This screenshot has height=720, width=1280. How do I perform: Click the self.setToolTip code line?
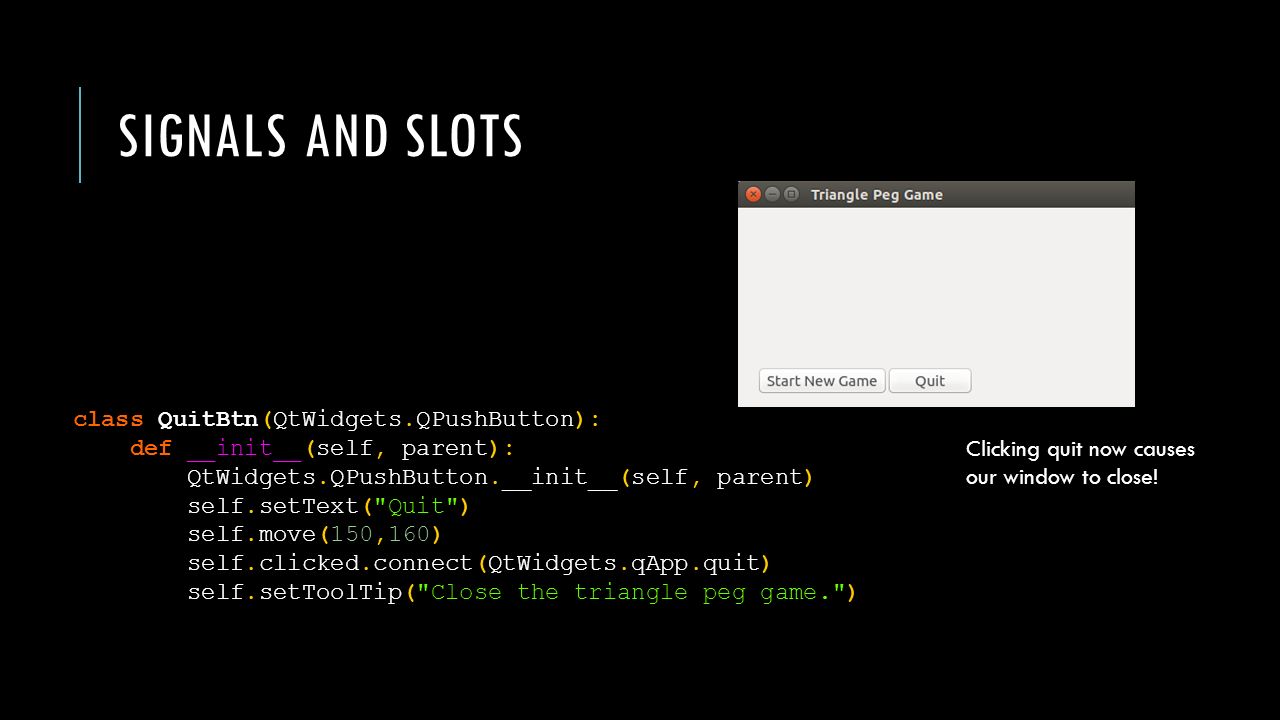point(522,592)
